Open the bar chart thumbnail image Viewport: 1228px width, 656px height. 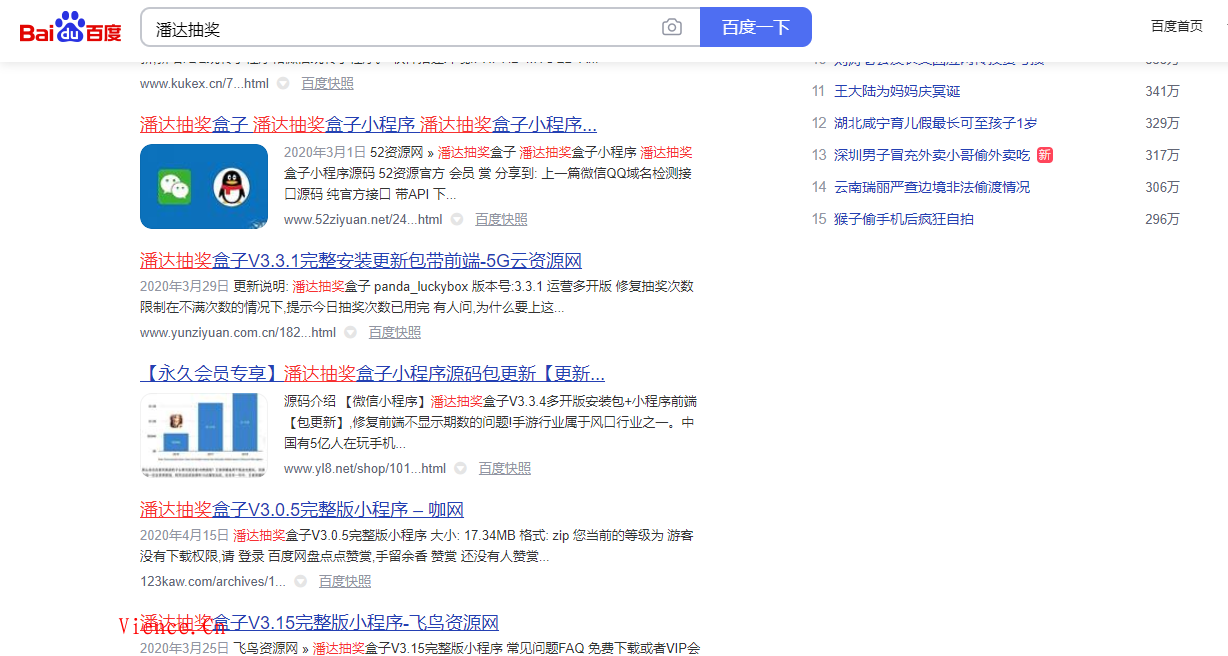click(204, 435)
